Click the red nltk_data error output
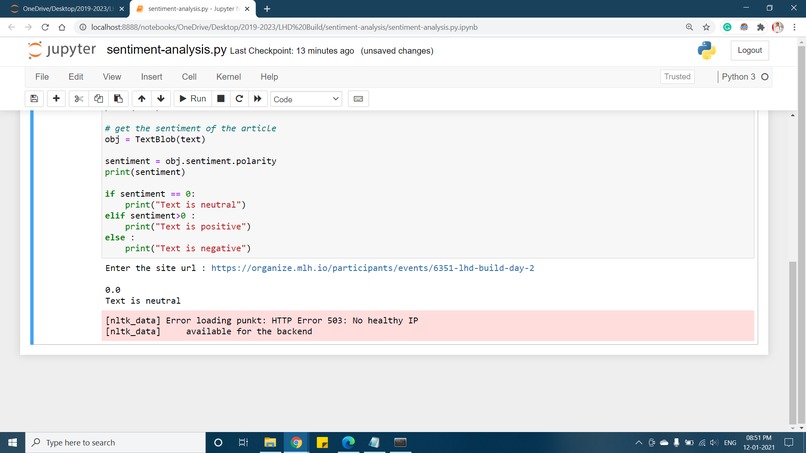This screenshot has width=806, height=453. coord(428,325)
